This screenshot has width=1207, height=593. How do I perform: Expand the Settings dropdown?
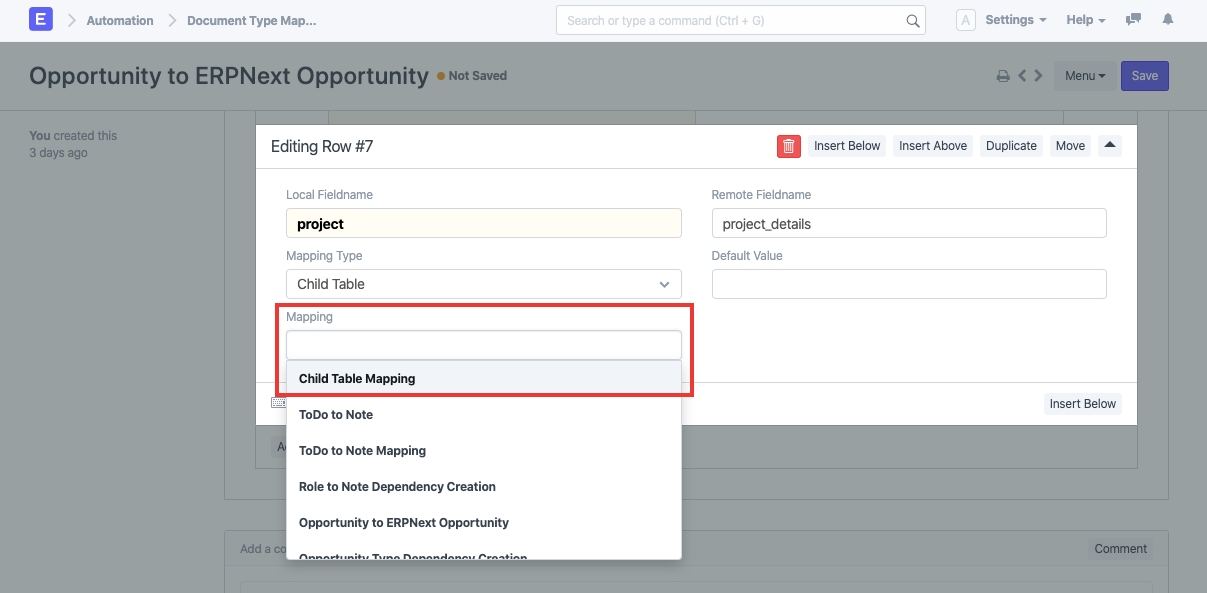click(x=1015, y=20)
